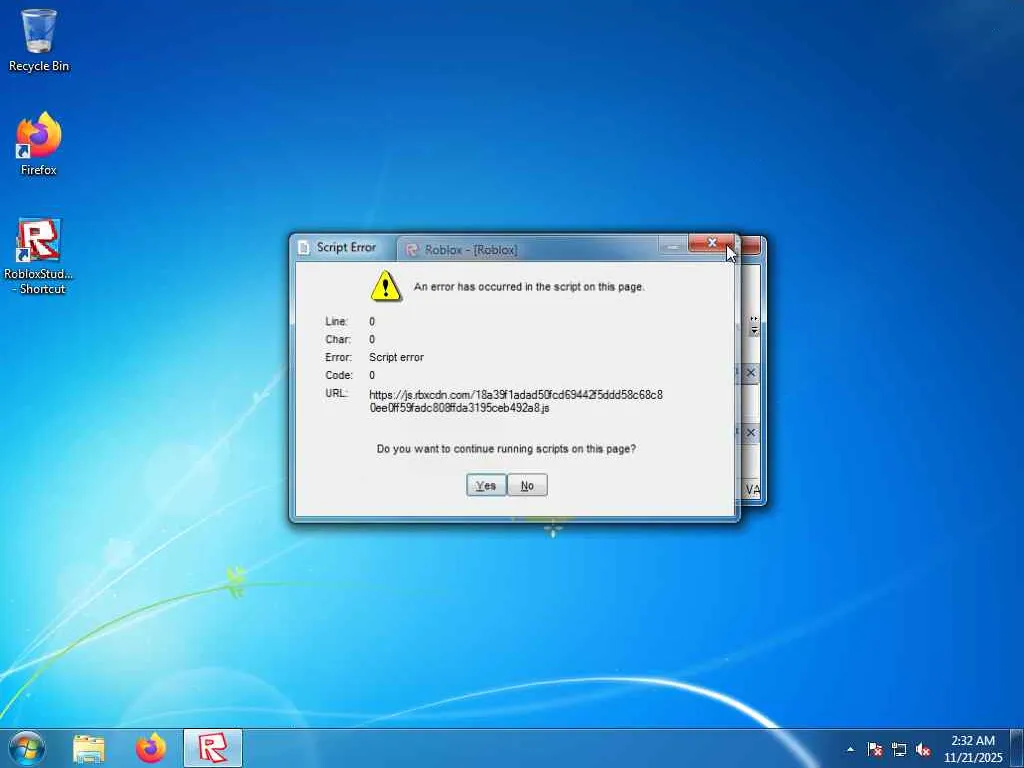Click the yellow warning icon in Script Error dialog
Image resolution: width=1024 pixels, height=768 pixels.
point(385,286)
